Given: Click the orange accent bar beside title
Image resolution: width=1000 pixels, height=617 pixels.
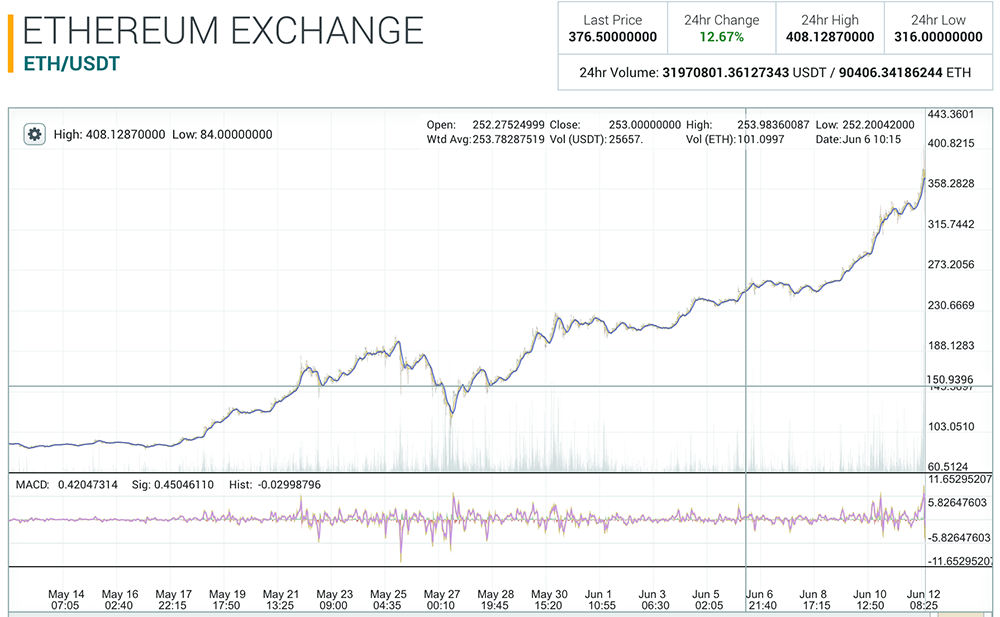Looking at the screenshot, I should pyautogui.click(x=10, y=42).
